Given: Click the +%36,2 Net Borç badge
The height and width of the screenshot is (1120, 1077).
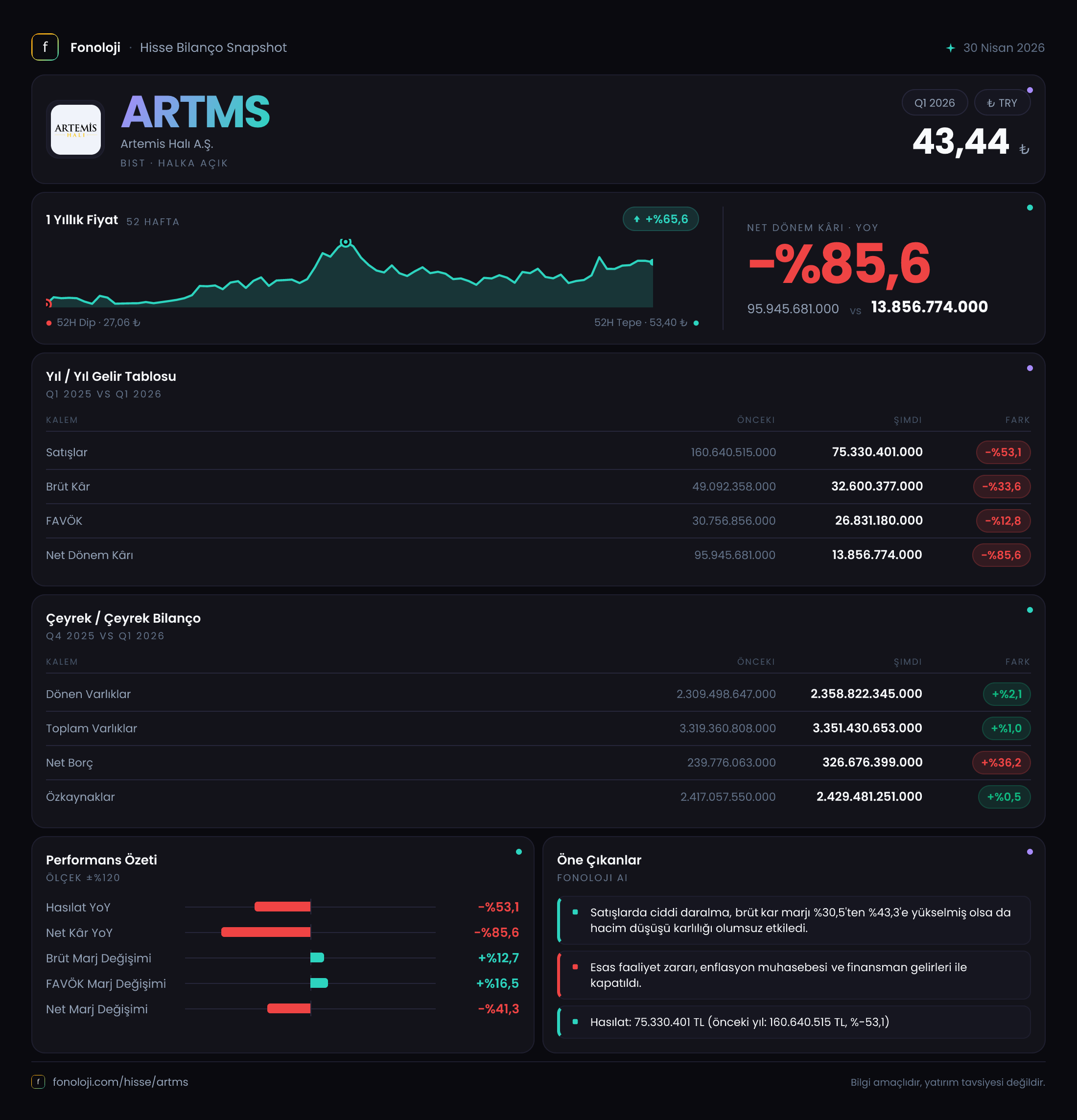Looking at the screenshot, I should (1001, 762).
